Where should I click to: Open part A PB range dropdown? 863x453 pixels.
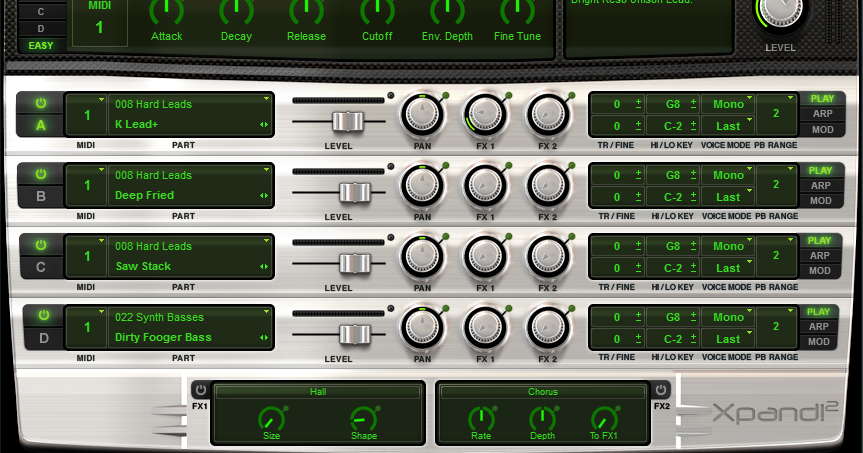[776, 114]
